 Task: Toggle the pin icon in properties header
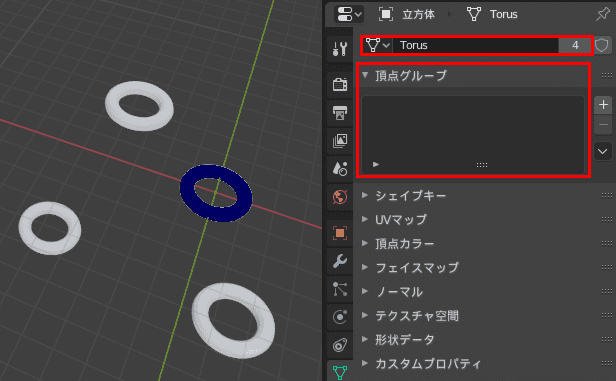click(x=603, y=15)
